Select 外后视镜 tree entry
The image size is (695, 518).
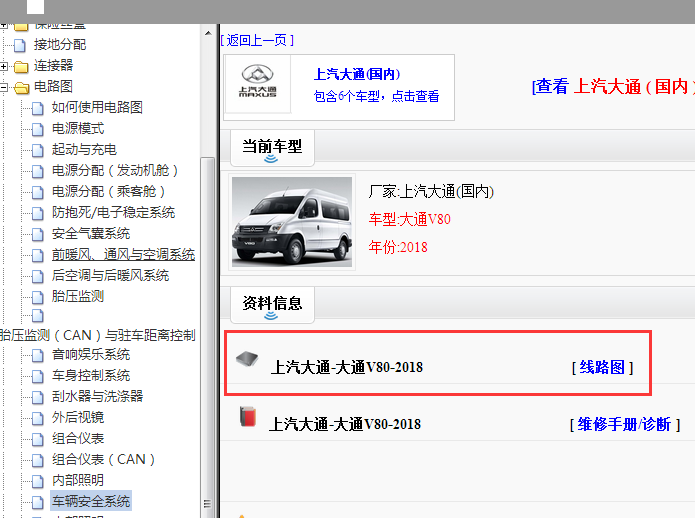(78, 417)
